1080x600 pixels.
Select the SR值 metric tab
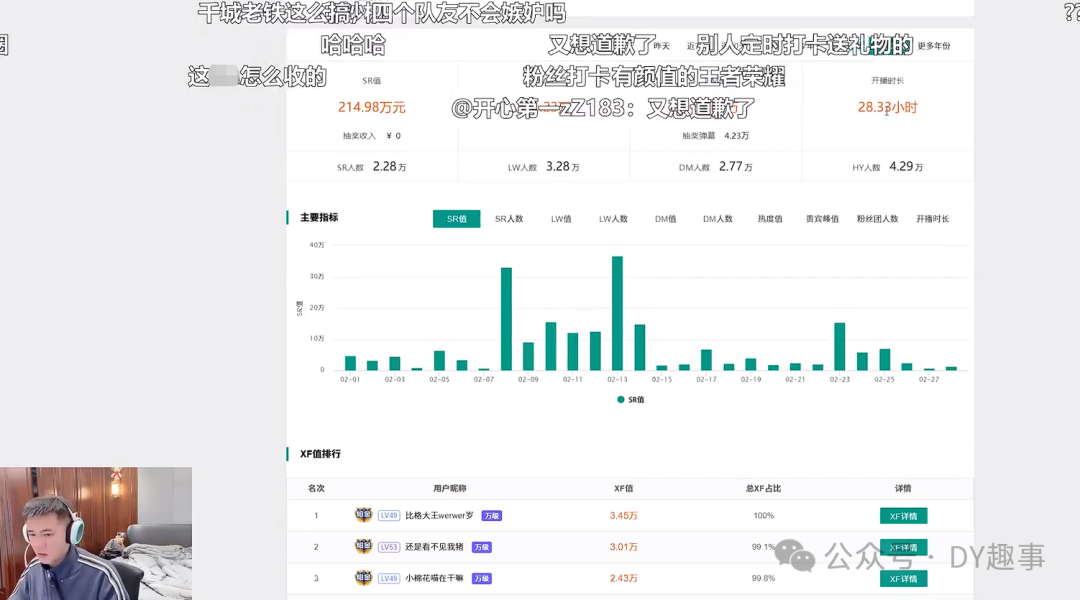[x=457, y=219]
